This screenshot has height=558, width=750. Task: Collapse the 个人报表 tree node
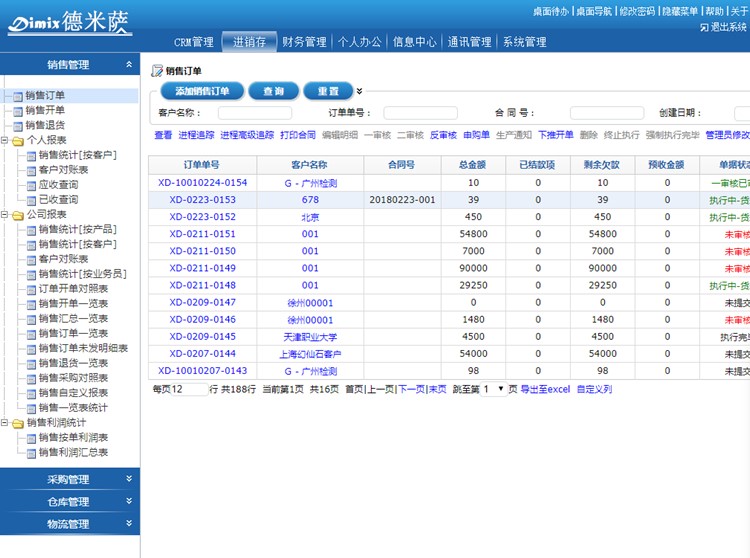point(4,140)
